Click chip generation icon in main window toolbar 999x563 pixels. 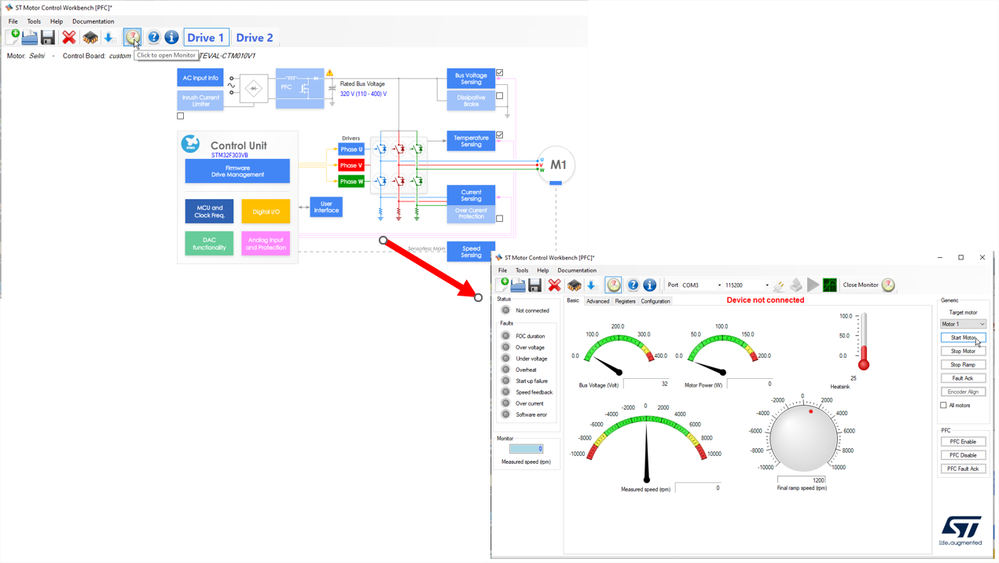(90, 38)
